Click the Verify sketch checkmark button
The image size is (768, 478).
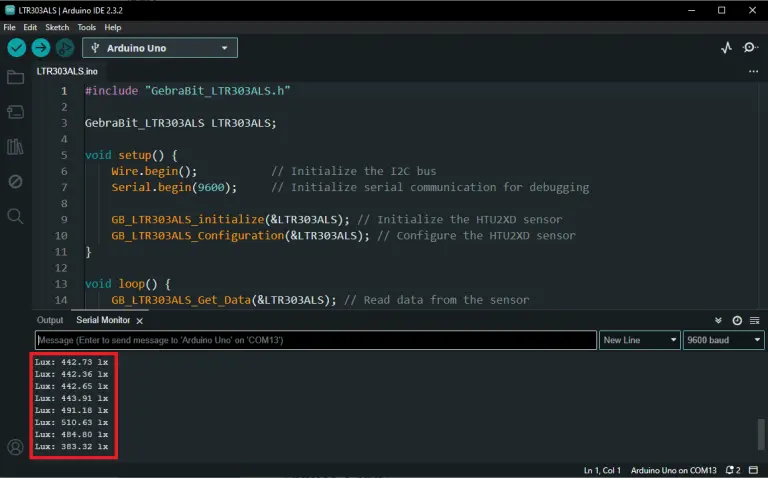click(17, 48)
